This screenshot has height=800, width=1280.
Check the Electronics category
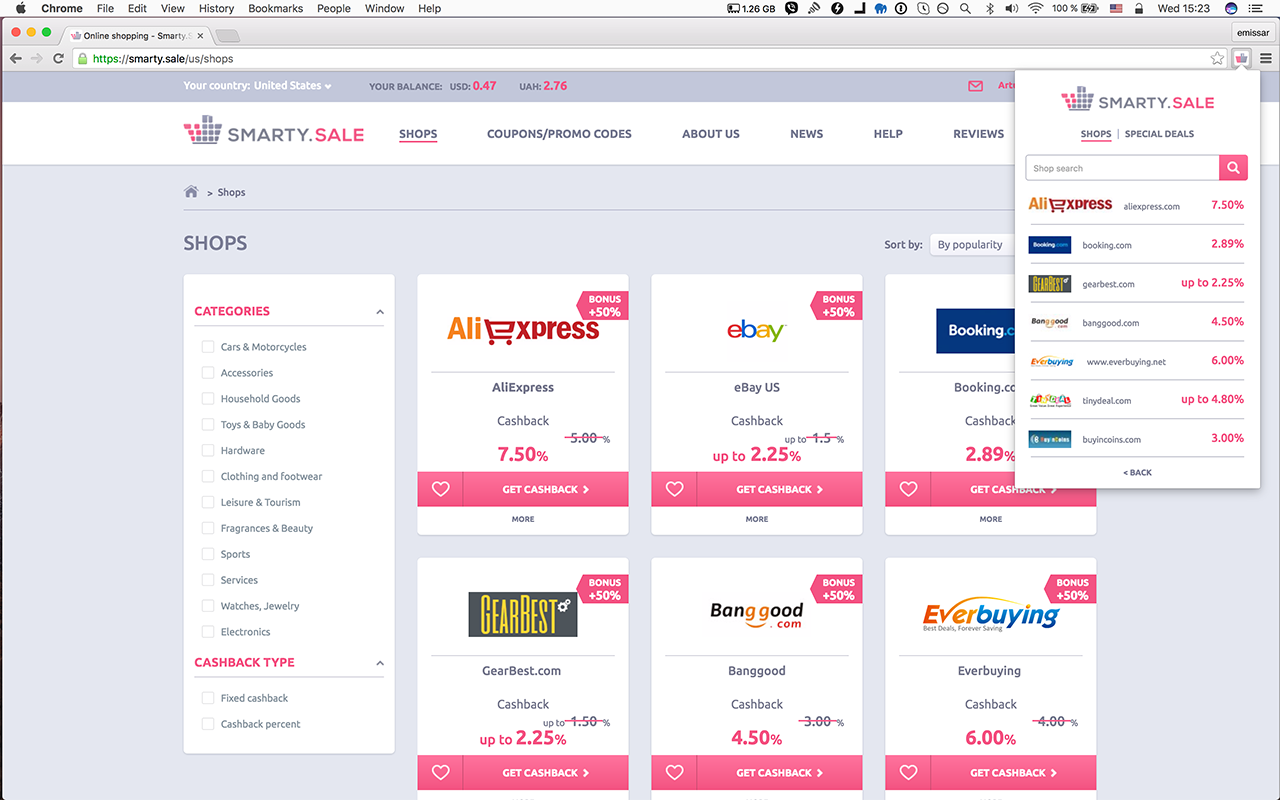208,632
